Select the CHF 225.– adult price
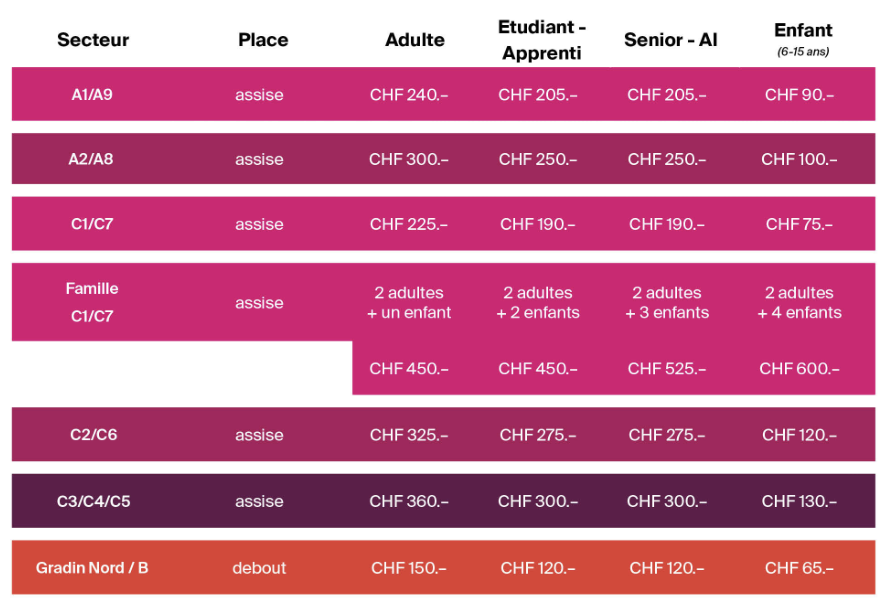Screen dimensions: 886x606 point(409,224)
